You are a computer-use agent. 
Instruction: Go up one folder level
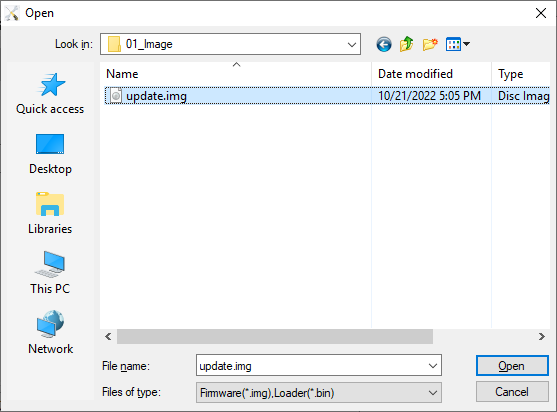tap(406, 44)
